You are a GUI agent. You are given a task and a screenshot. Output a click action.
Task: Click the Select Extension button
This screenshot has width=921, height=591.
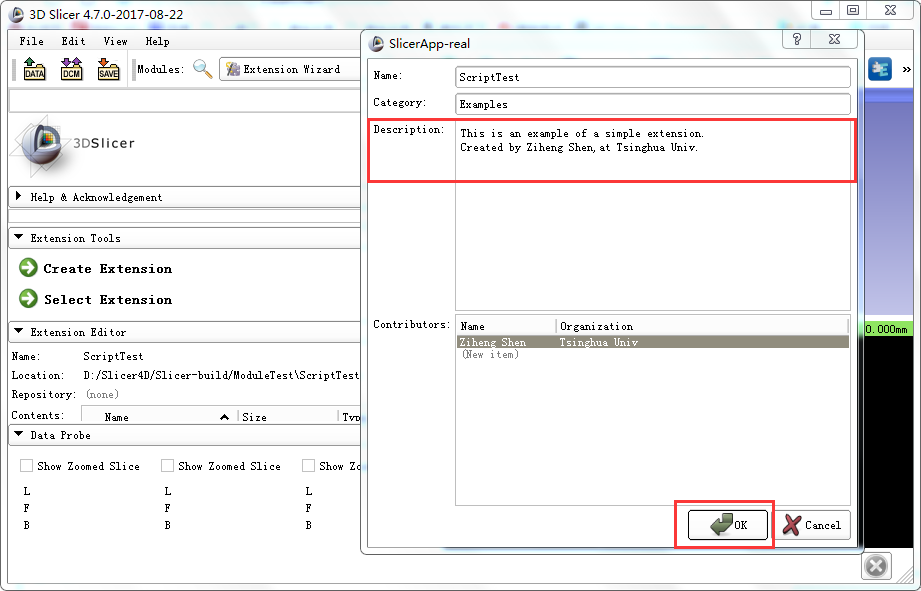[x=96, y=299]
